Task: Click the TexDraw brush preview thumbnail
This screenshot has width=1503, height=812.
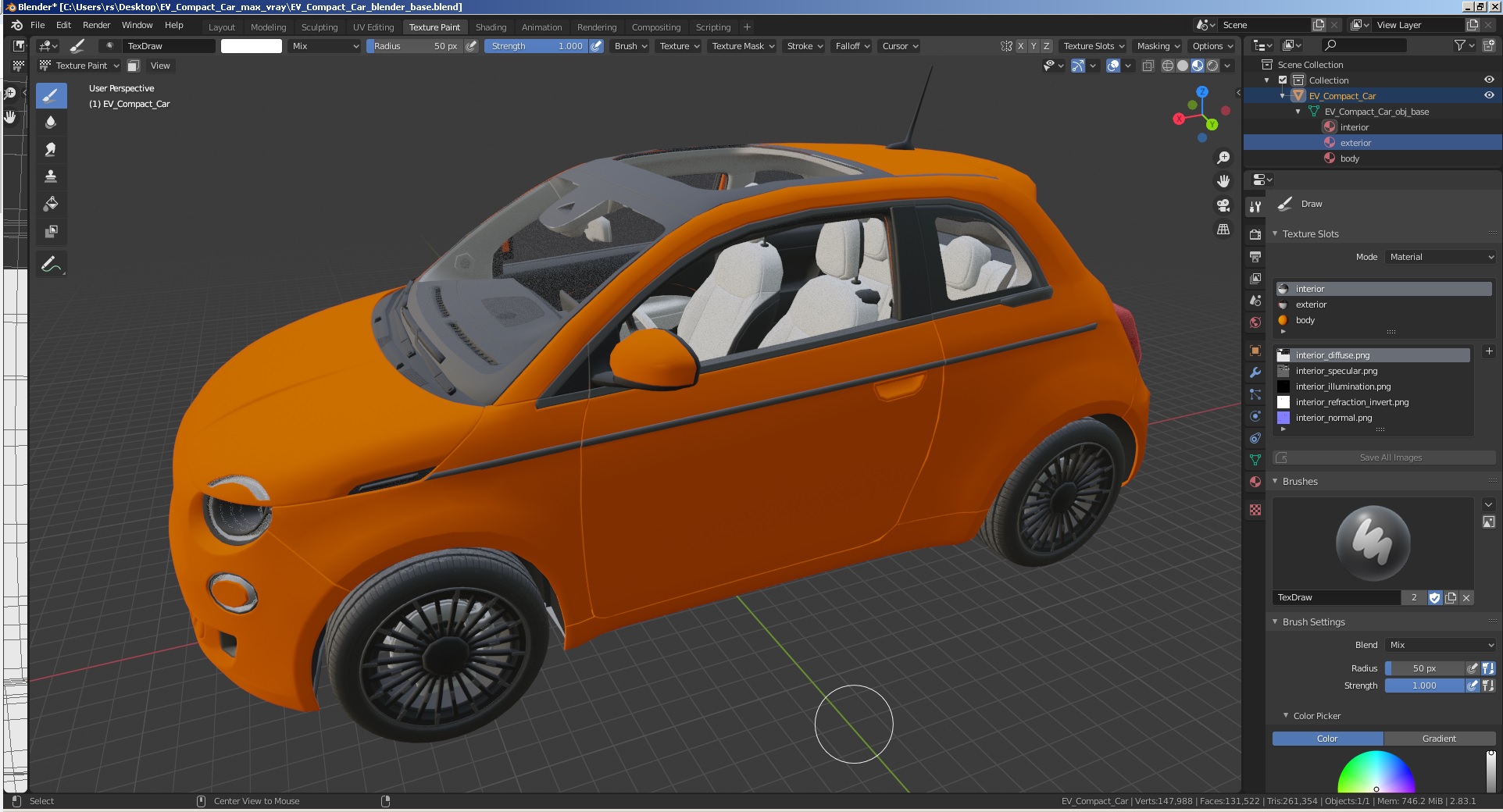Action: pyautogui.click(x=1373, y=543)
